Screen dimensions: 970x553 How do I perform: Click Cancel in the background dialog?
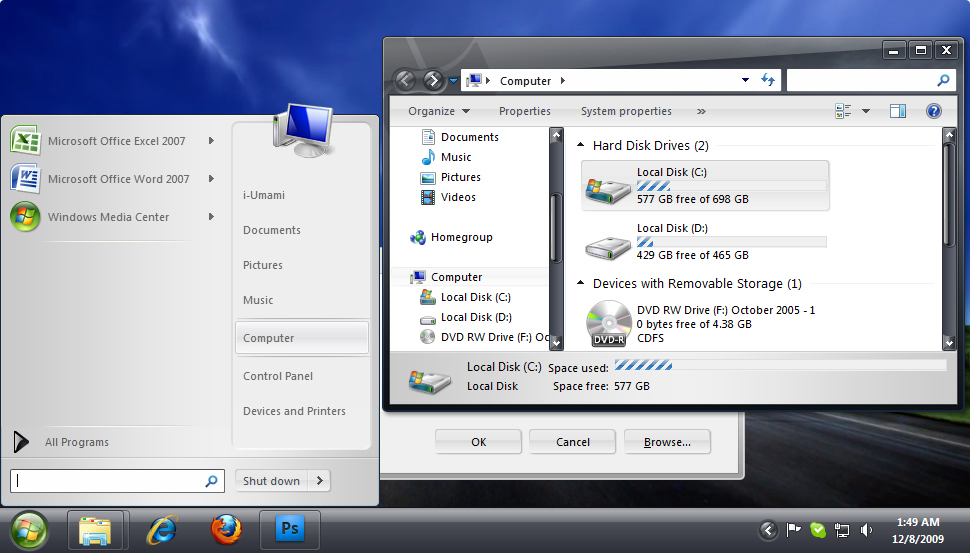(x=573, y=442)
